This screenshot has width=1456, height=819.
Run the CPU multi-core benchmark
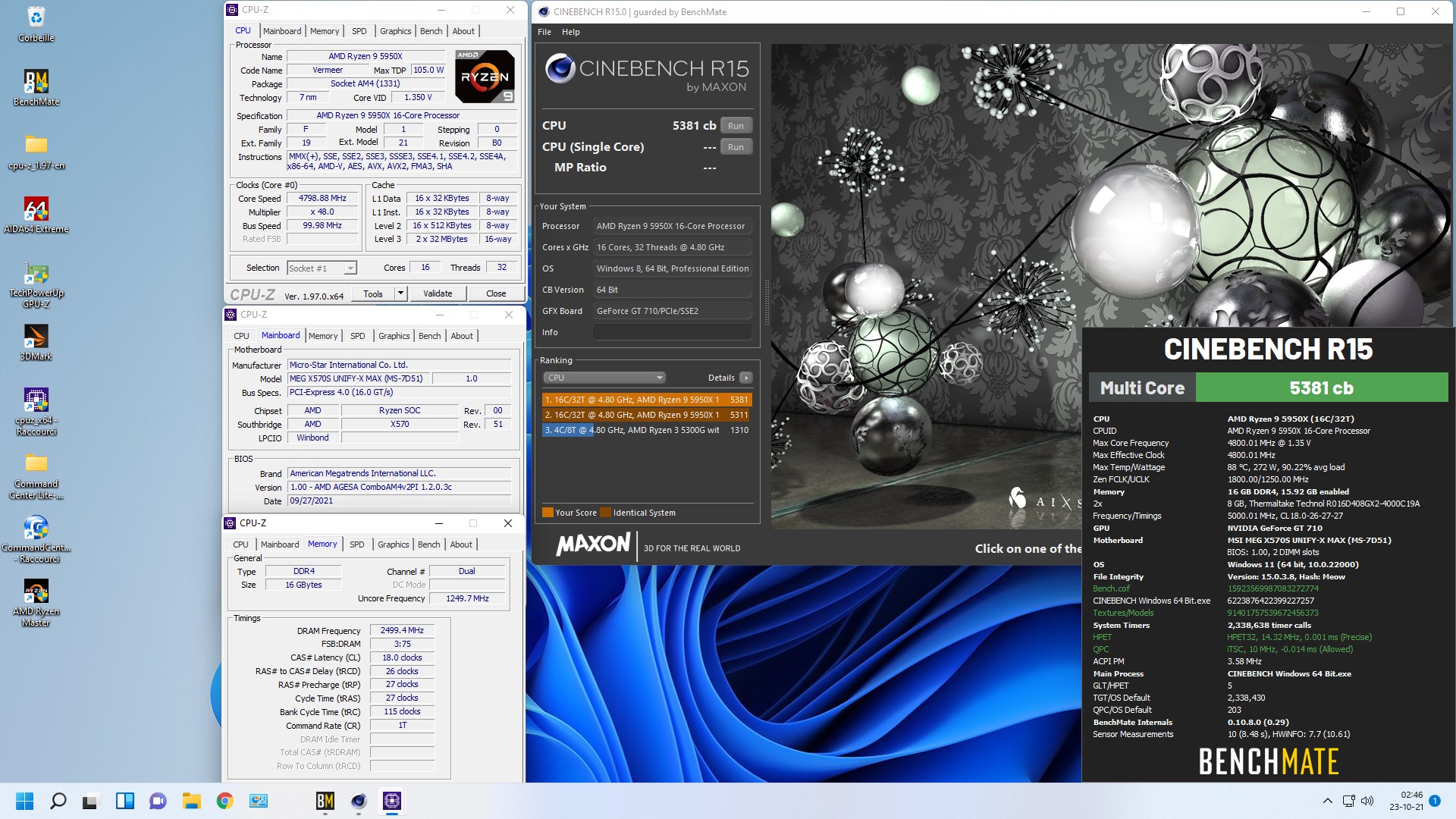click(x=736, y=126)
